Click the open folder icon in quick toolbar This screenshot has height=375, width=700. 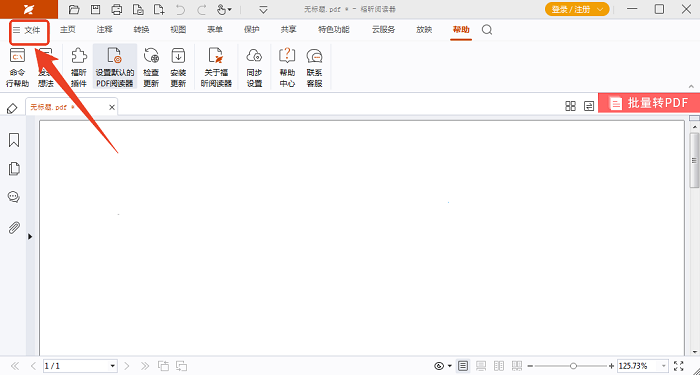click(74, 9)
